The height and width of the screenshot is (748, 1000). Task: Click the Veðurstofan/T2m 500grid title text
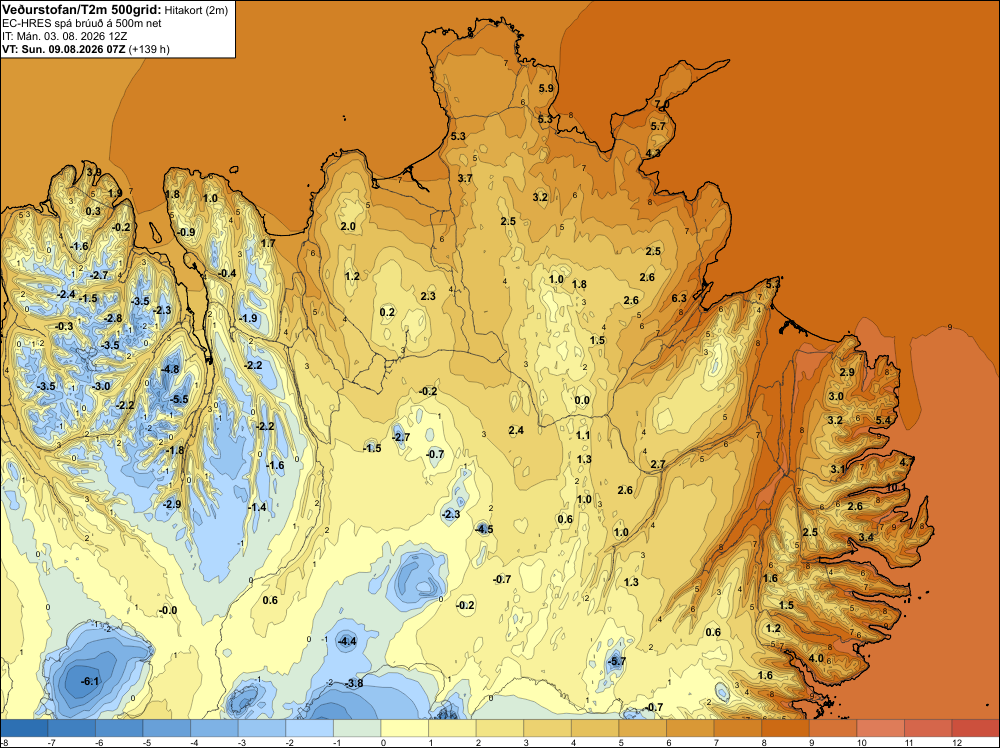82,10
